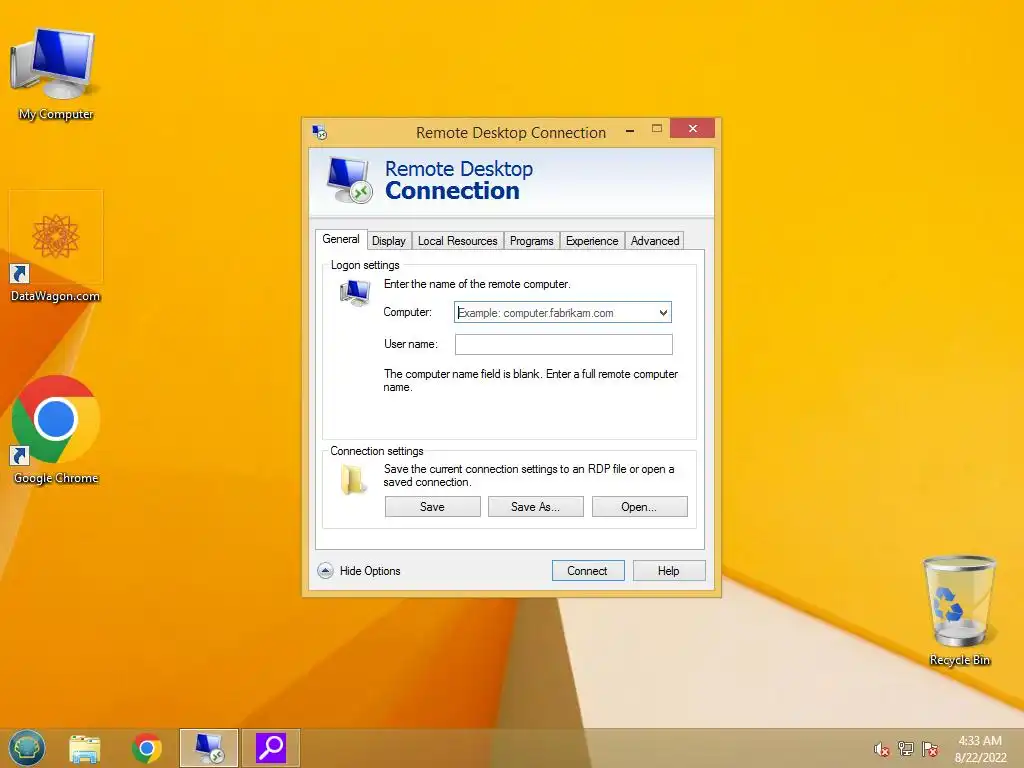Open the DataWagon.com desktop shortcut

pos(56,247)
